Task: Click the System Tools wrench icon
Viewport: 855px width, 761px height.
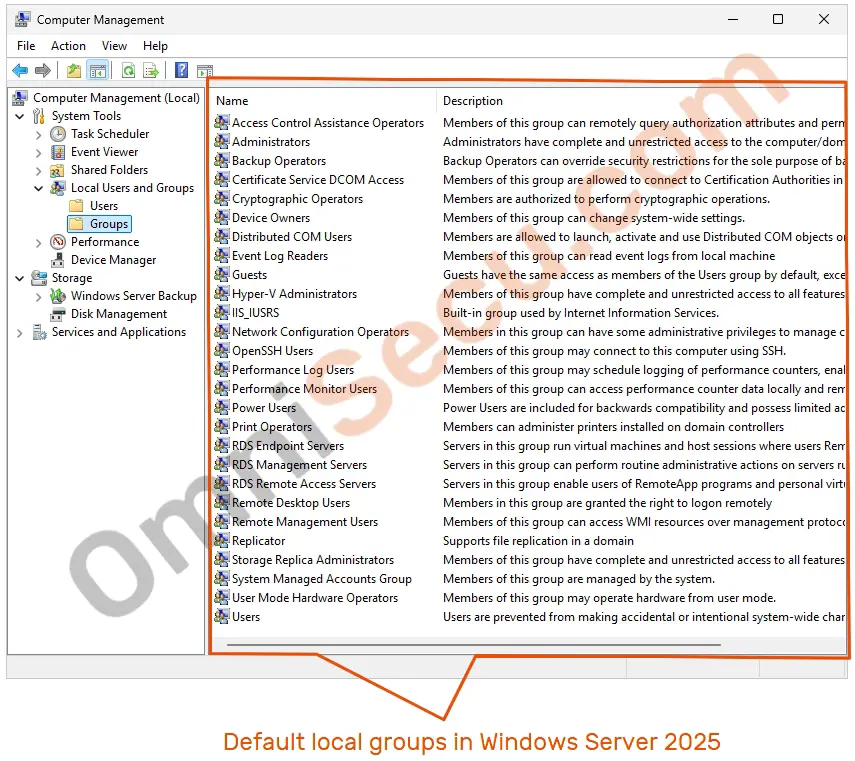Action: (x=39, y=116)
